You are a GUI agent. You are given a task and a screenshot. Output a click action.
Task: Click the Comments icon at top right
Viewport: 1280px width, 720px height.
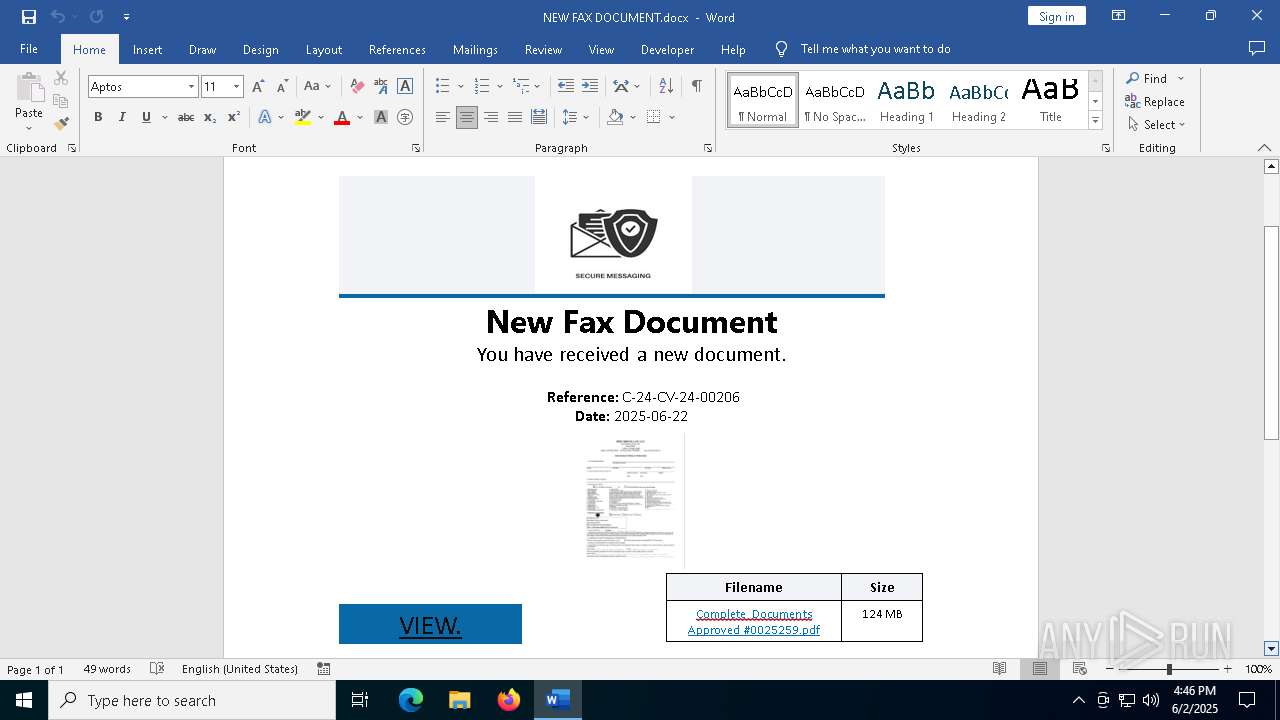click(x=1257, y=49)
